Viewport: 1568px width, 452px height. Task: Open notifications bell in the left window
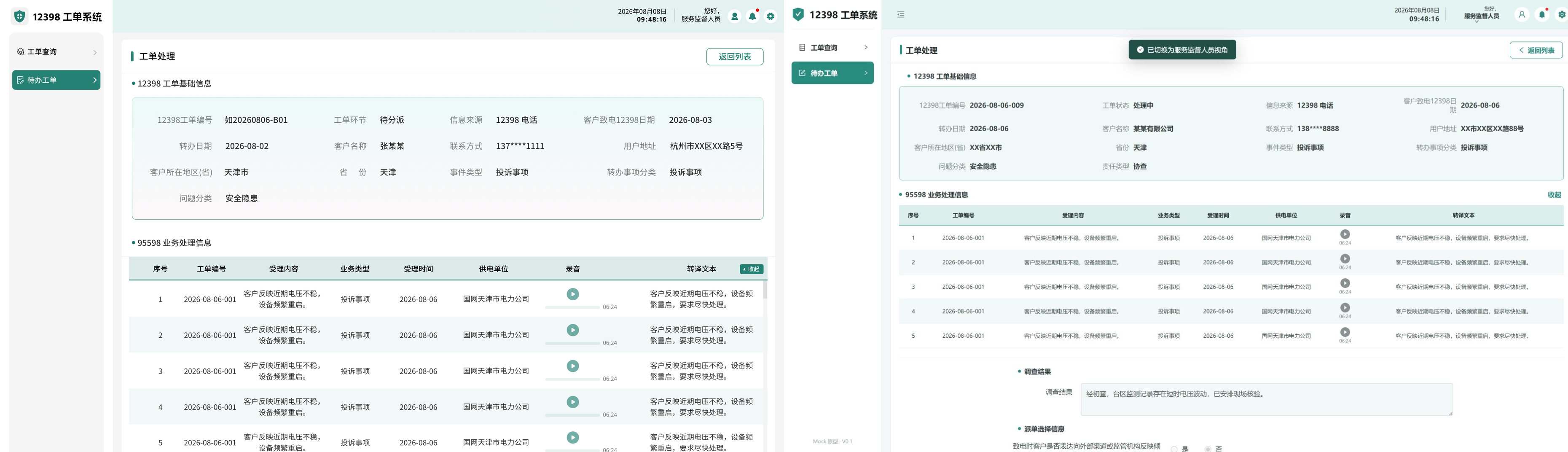[x=753, y=16]
